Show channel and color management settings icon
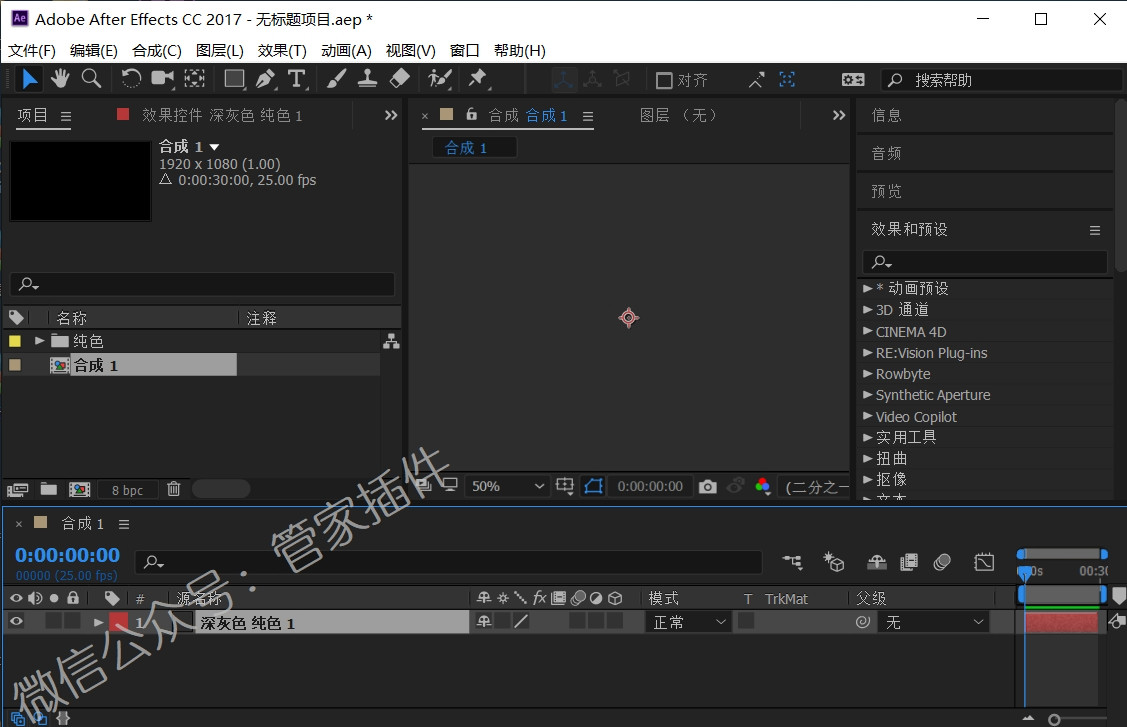The height and width of the screenshot is (727, 1127). click(763, 487)
